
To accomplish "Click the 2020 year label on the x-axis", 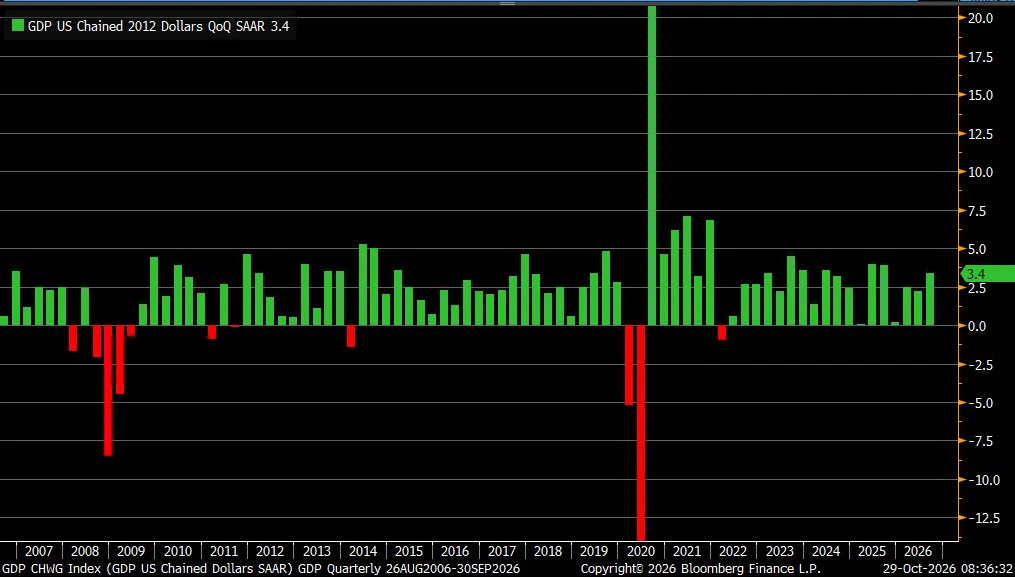I will tap(641, 551).
